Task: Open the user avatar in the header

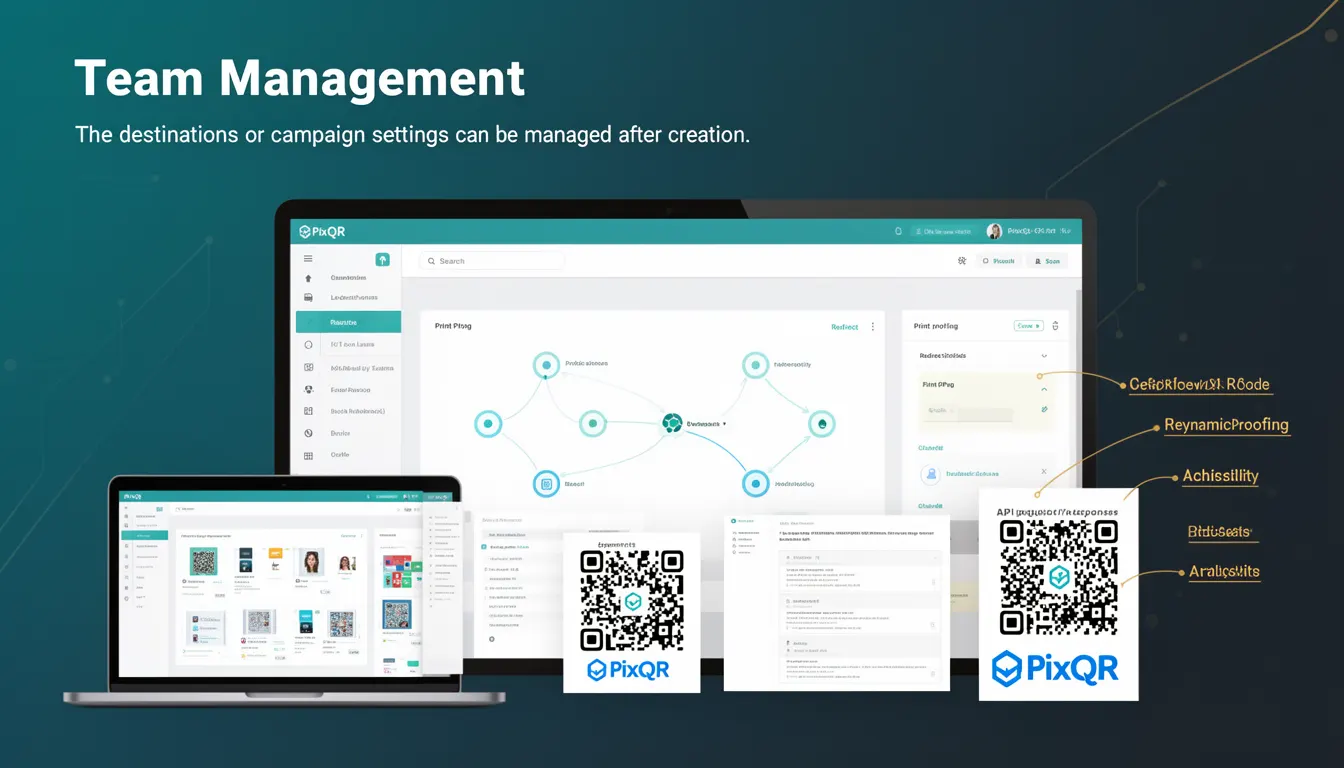Action: click(994, 231)
